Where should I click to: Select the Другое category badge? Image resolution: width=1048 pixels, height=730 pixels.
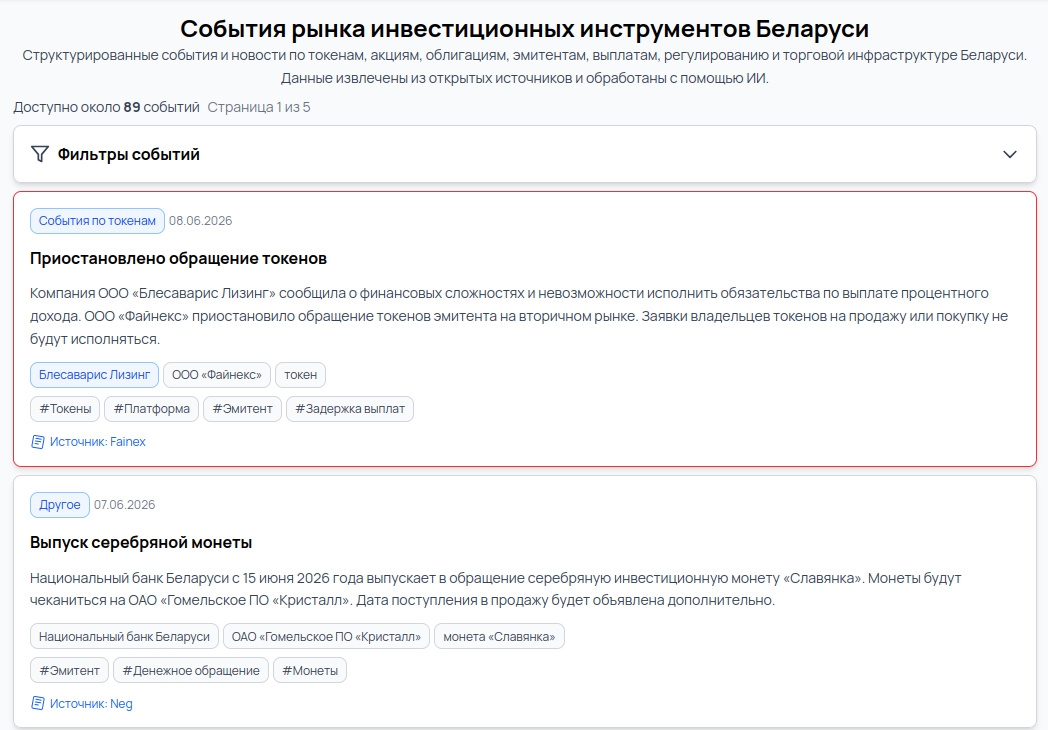point(59,505)
